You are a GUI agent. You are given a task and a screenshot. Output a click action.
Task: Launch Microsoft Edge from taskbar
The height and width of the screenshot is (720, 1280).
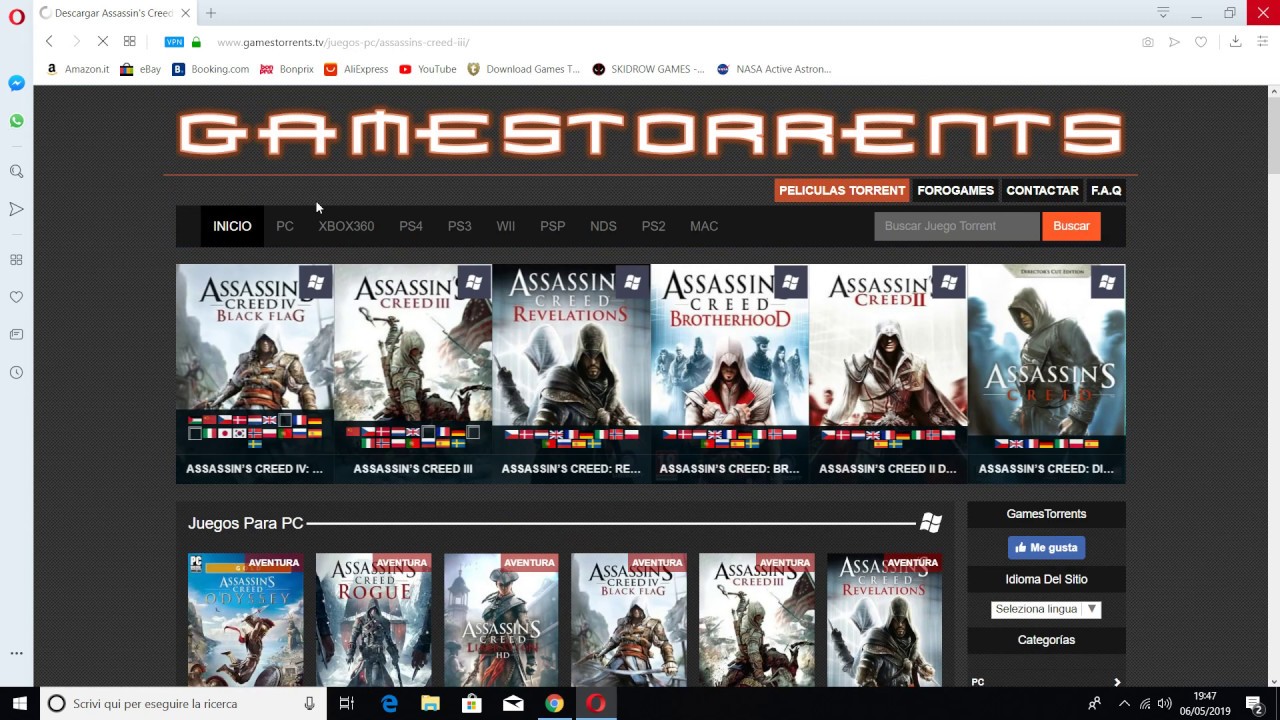click(389, 704)
